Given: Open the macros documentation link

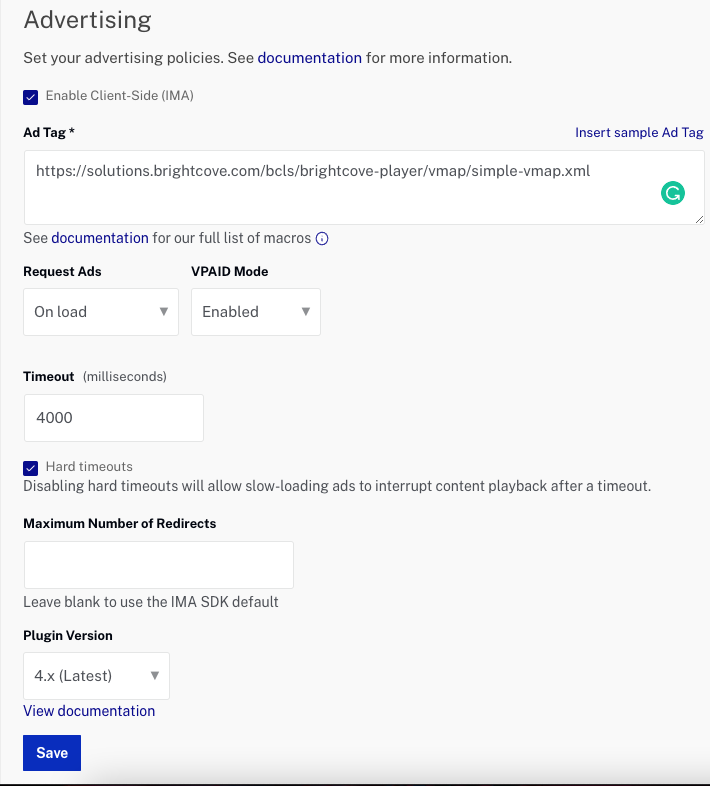Looking at the screenshot, I should (x=100, y=238).
